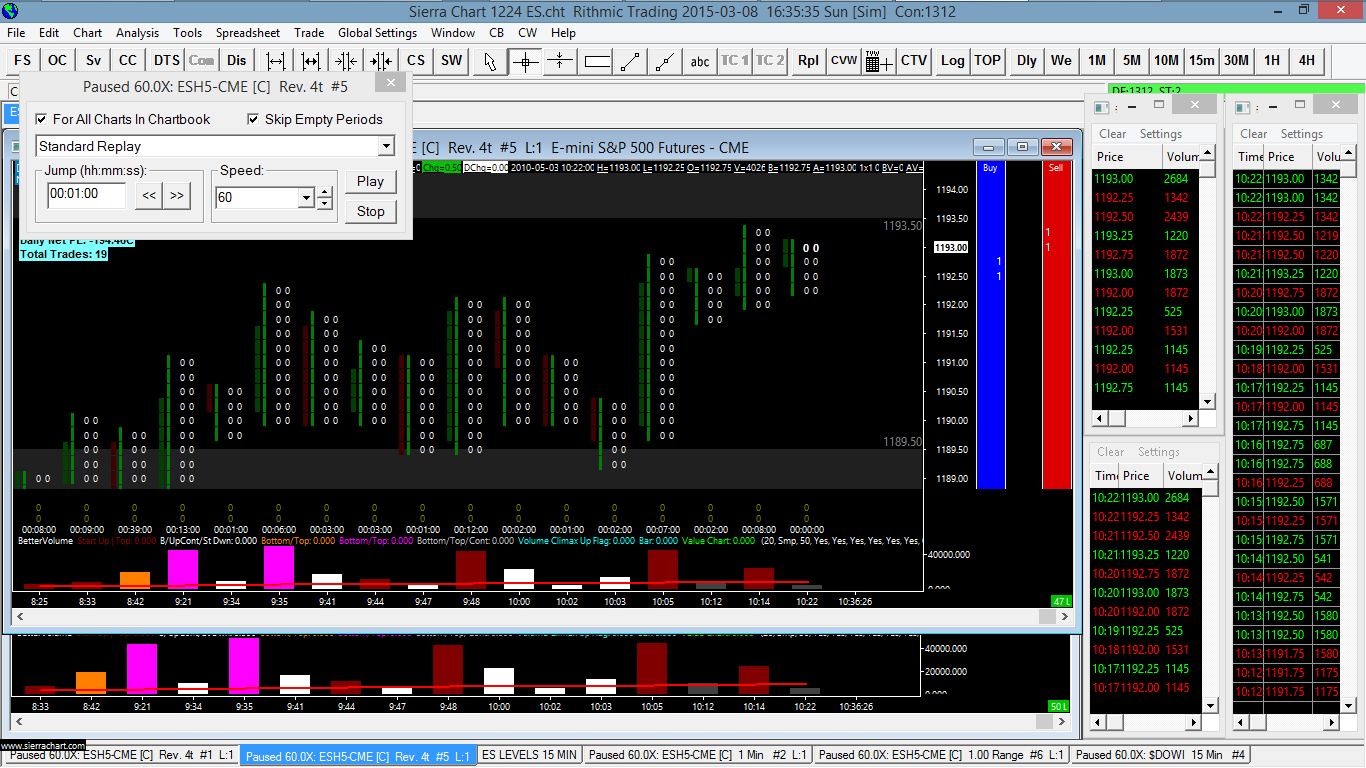Screen dimensions: 1366x768
Task: Select the rectangle drawing tool
Action: point(597,61)
